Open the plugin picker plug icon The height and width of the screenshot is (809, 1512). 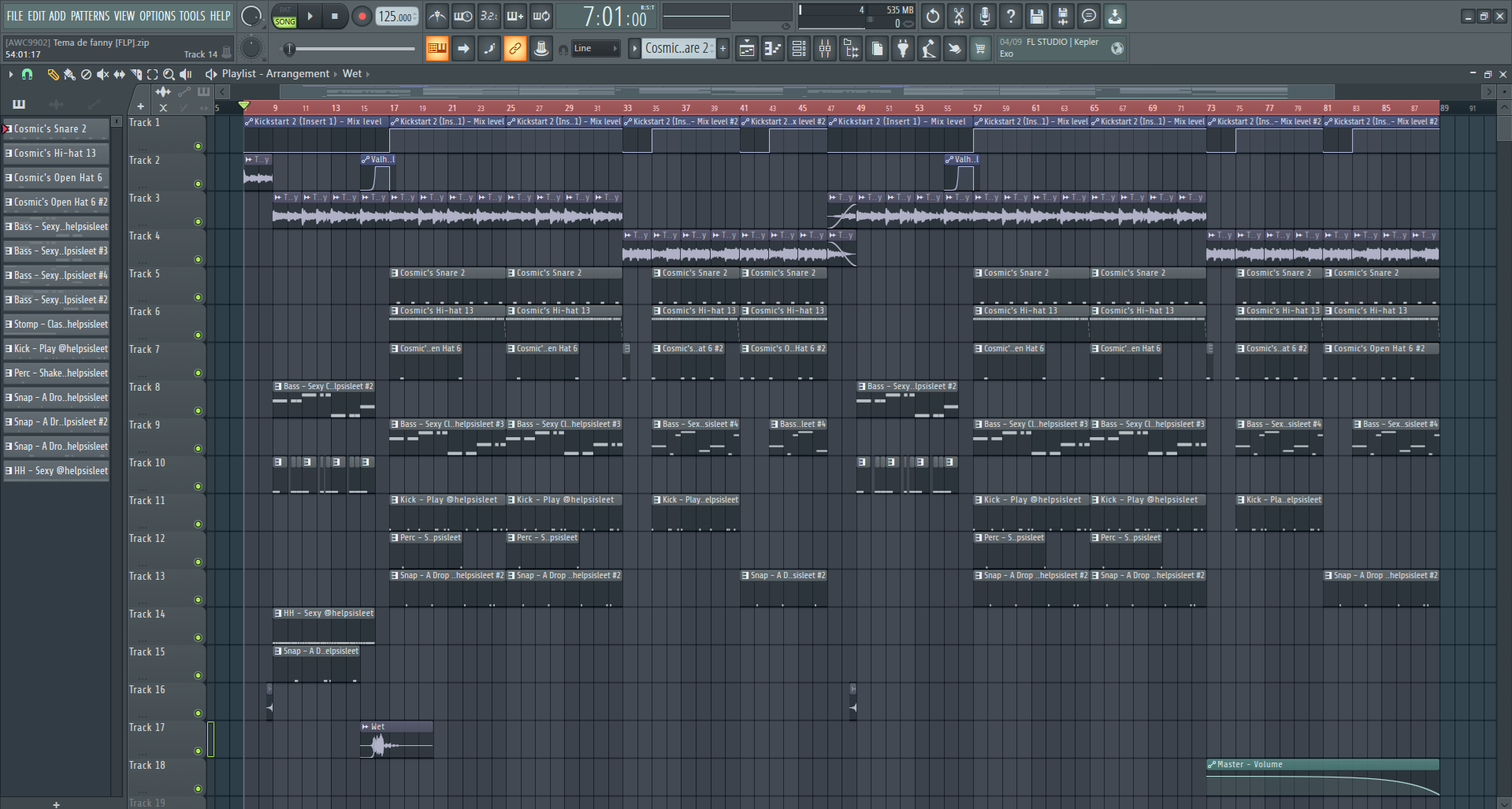pyautogui.click(x=903, y=49)
